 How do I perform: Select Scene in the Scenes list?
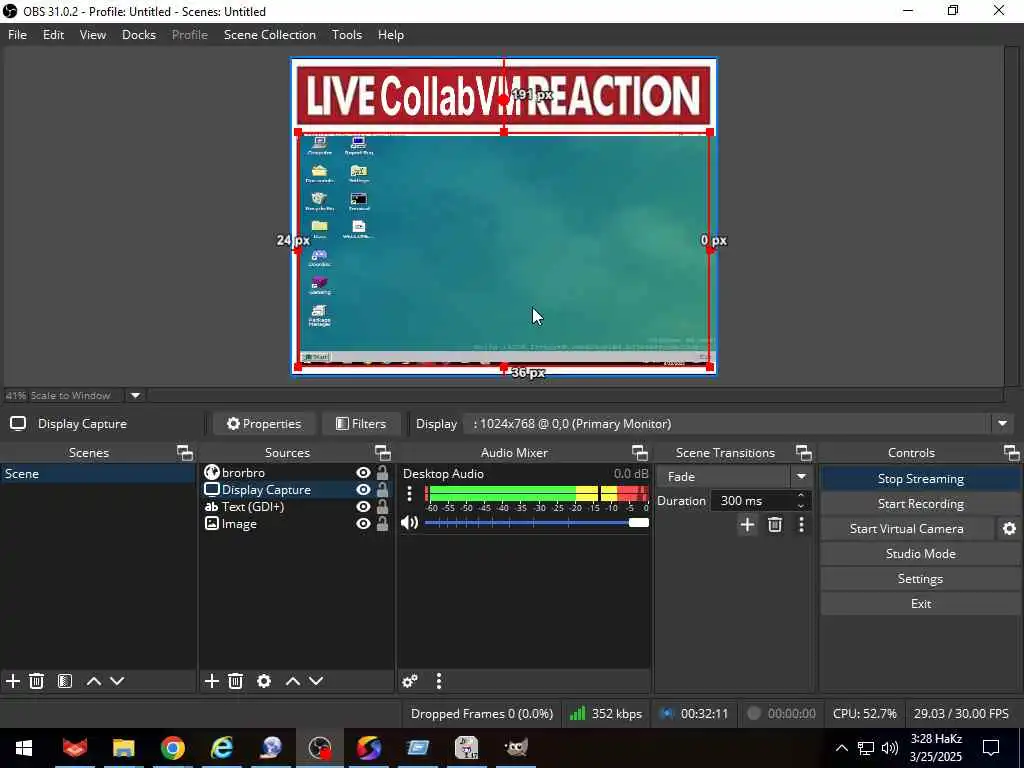tap(97, 473)
